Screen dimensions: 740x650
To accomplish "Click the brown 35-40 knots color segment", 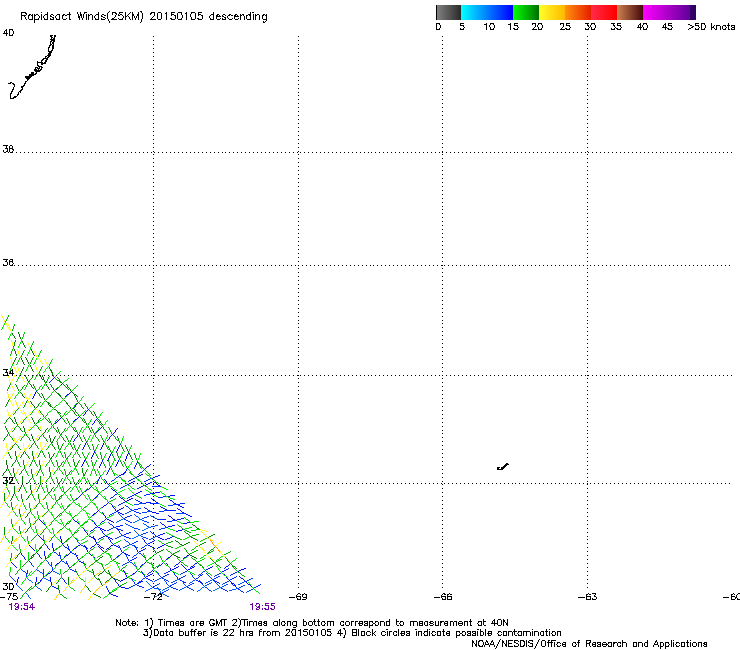I will pyautogui.click(x=630, y=12).
